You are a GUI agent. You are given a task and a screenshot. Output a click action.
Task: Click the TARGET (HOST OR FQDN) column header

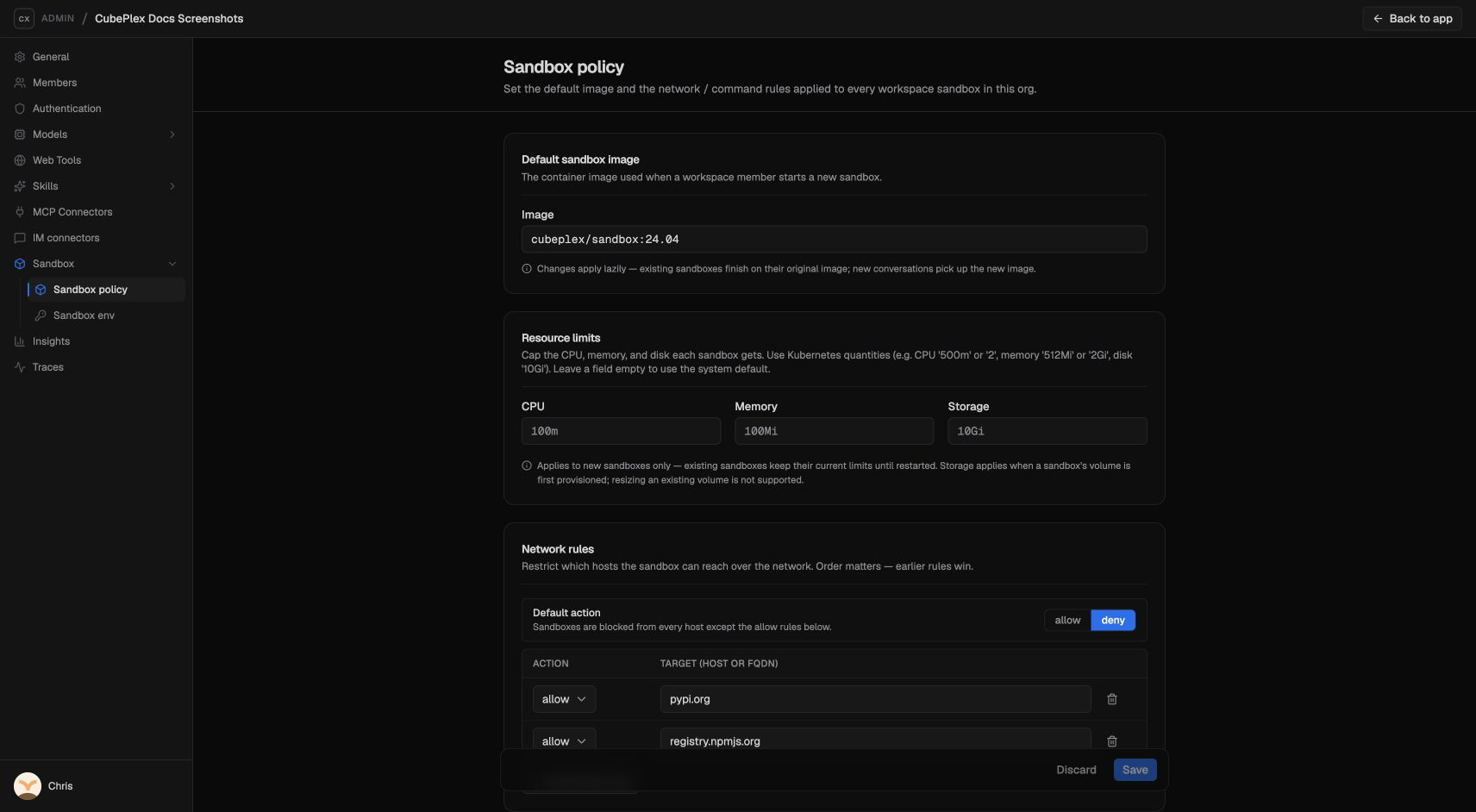tap(719, 664)
